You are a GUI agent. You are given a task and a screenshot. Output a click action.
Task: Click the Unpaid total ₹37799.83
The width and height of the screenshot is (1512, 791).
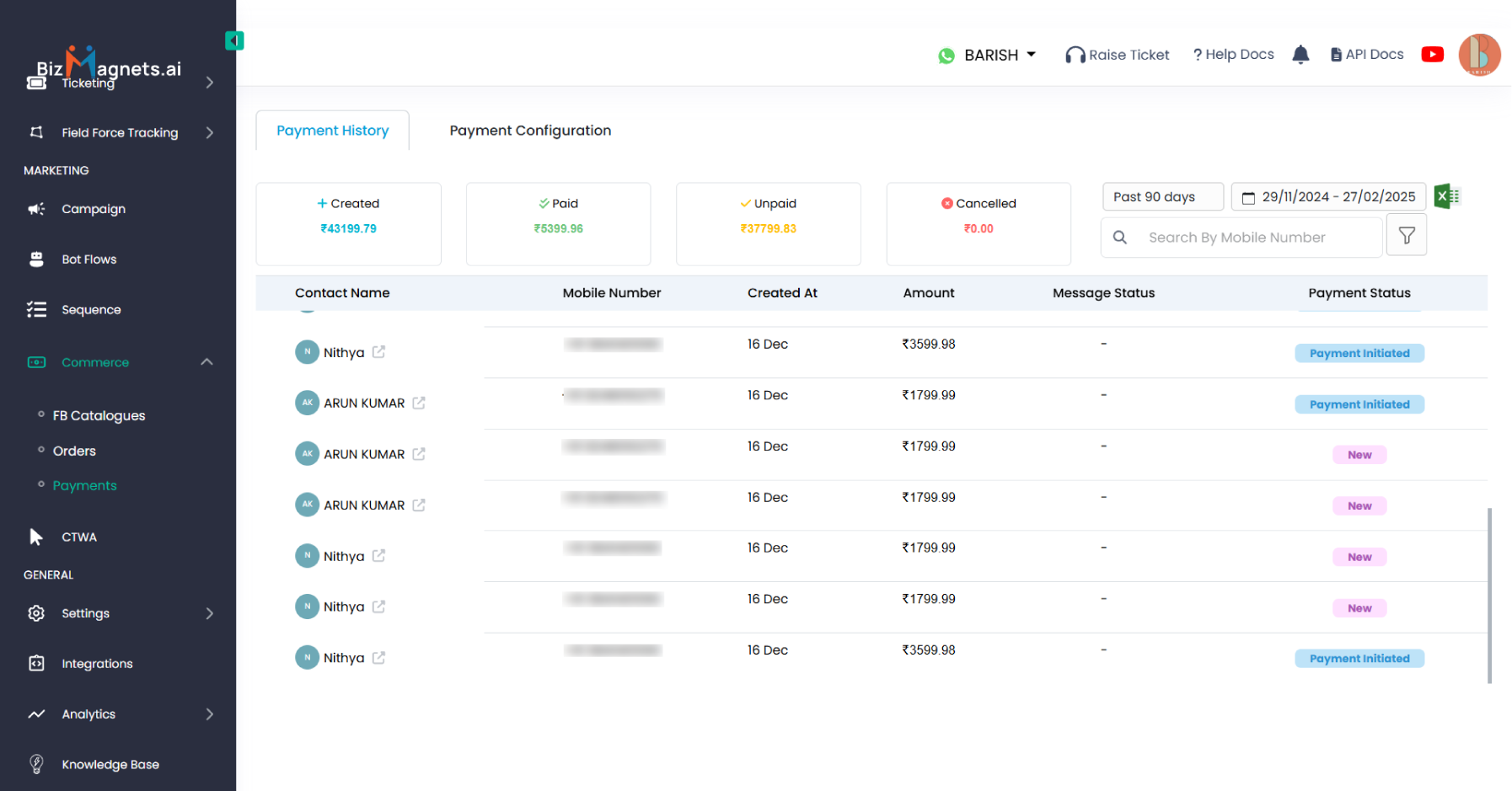point(768,228)
